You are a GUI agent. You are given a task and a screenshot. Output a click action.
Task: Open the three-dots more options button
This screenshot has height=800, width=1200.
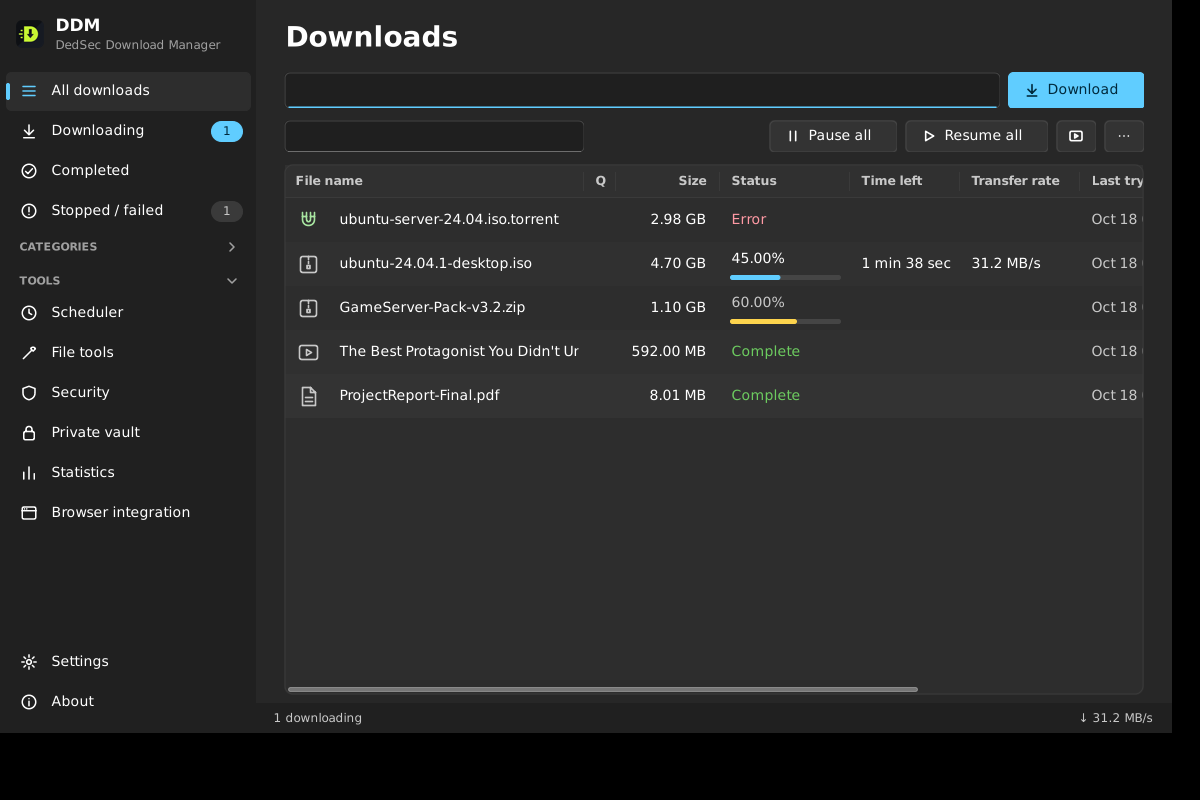(1124, 136)
